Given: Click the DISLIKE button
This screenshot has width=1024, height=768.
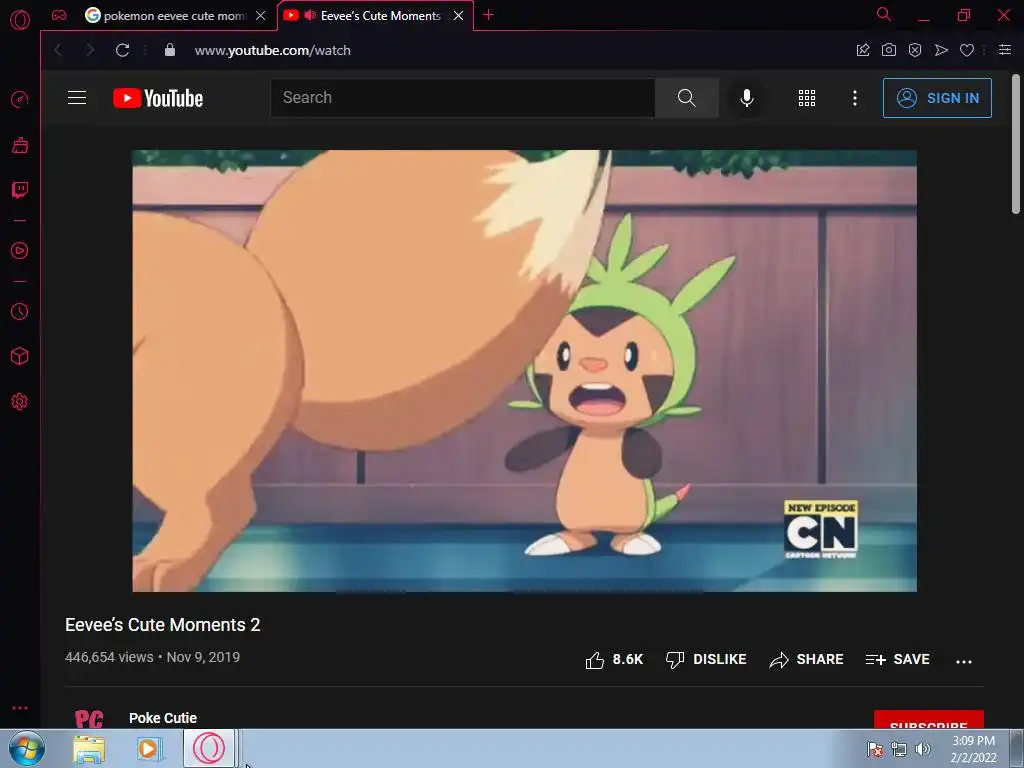Looking at the screenshot, I should pyautogui.click(x=706, y=660).
